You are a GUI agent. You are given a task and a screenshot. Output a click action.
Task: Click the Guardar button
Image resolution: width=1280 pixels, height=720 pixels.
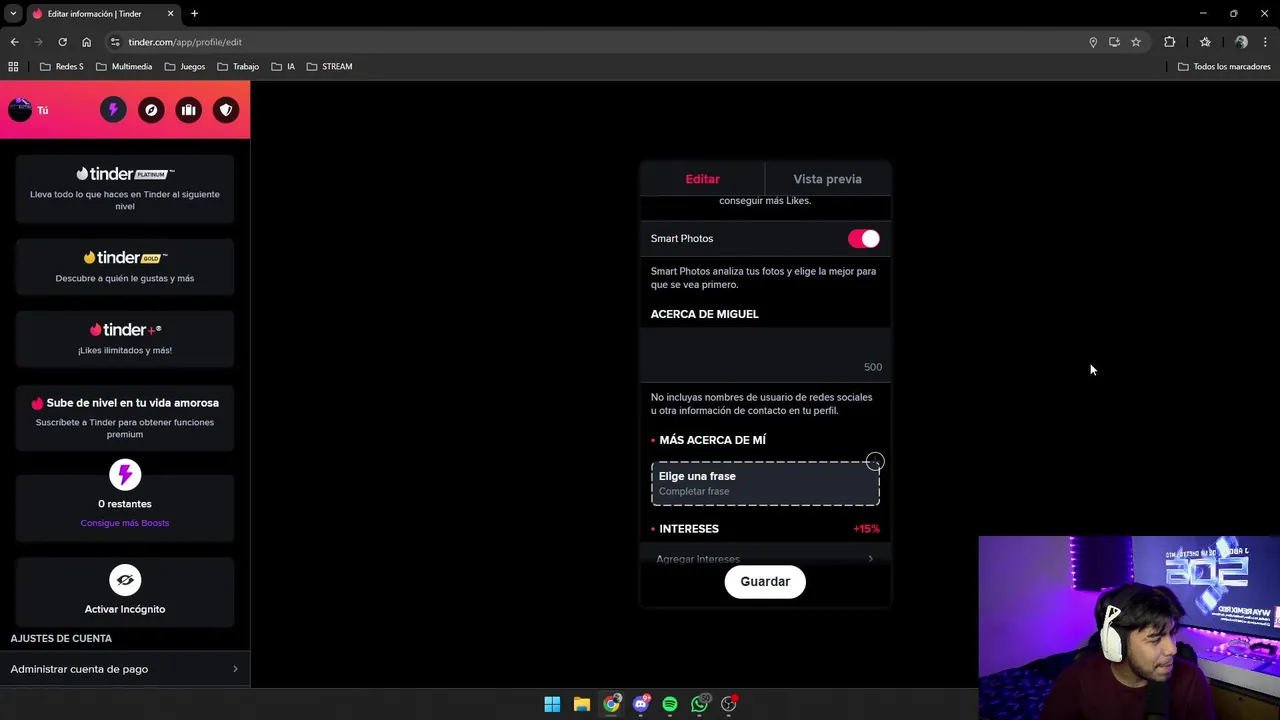[x=765, y=582]
